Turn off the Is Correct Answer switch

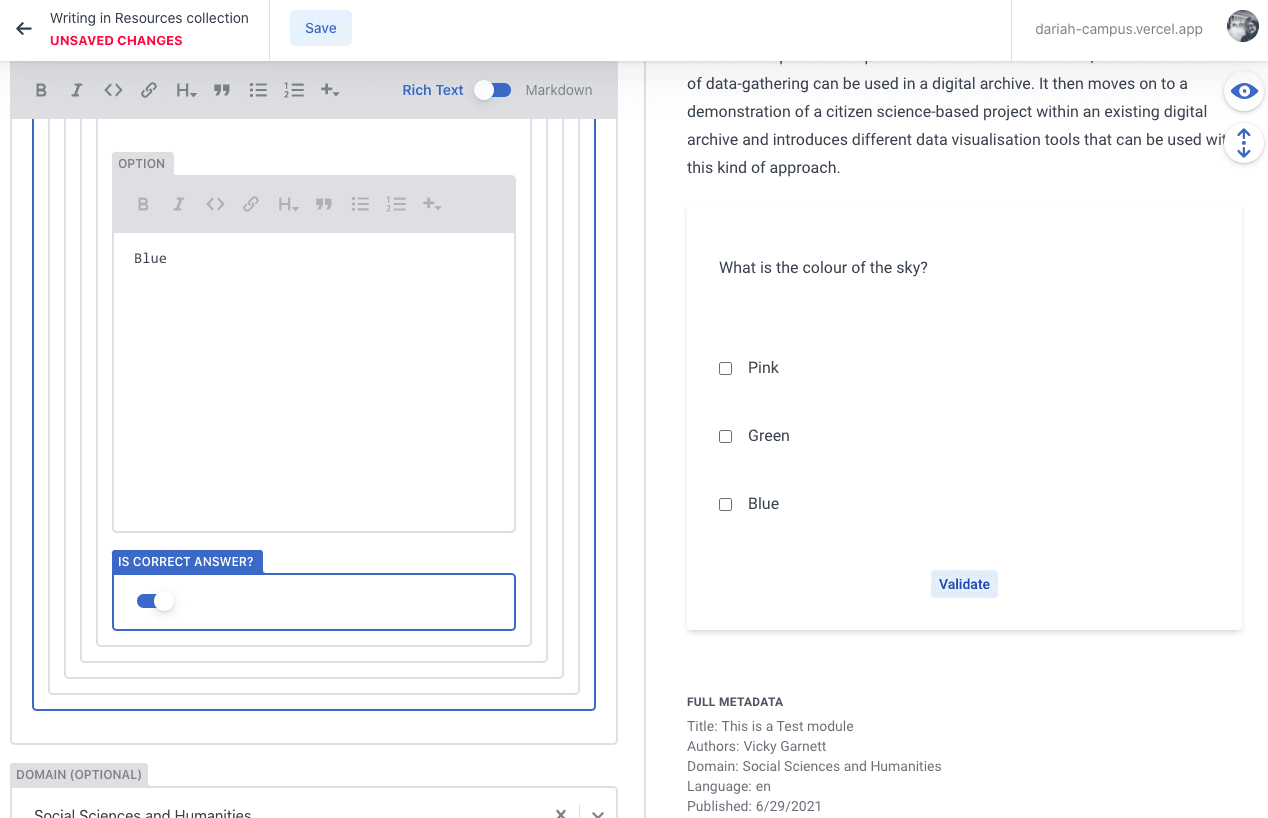tap(155, 601)
